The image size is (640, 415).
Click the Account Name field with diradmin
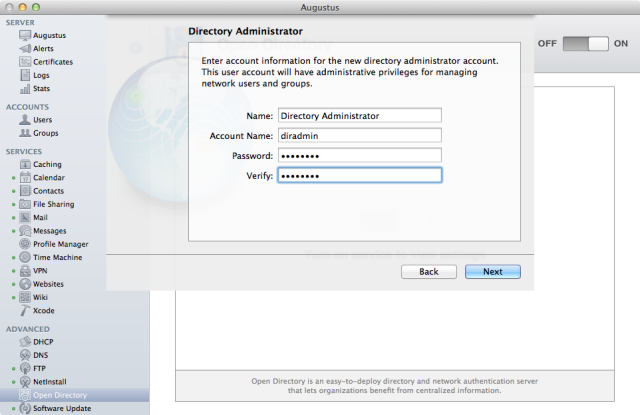pos(360,135)
